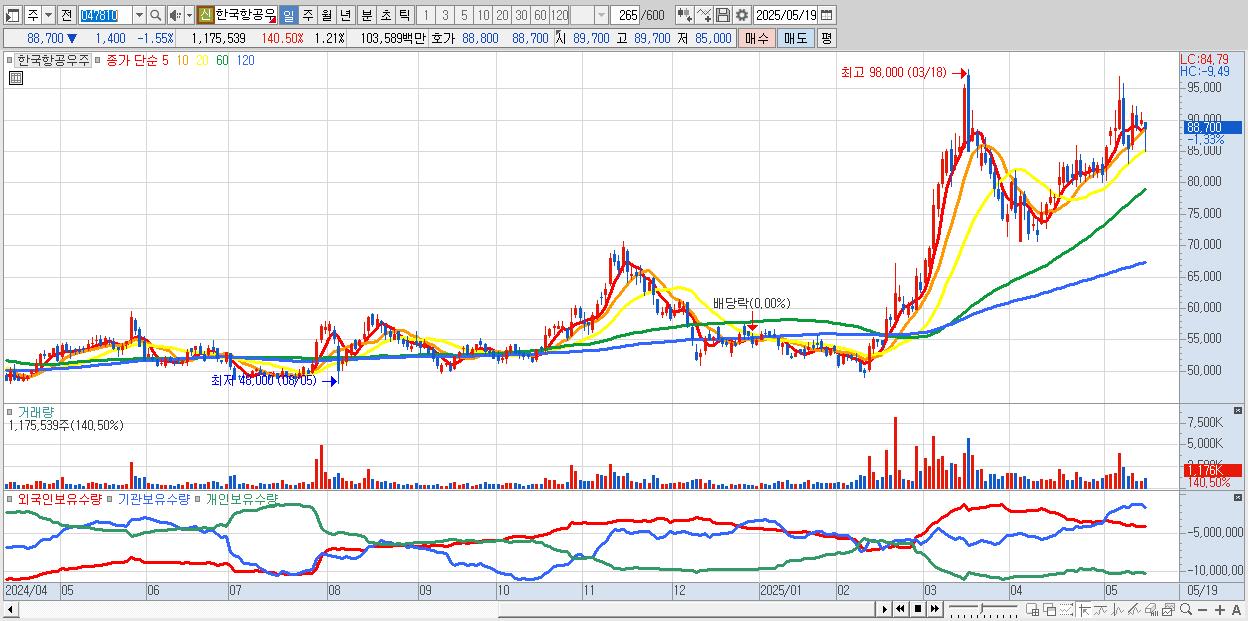
Task: Toggle the 종가 단순 moving average checkbox
Action: click(98, 60)
